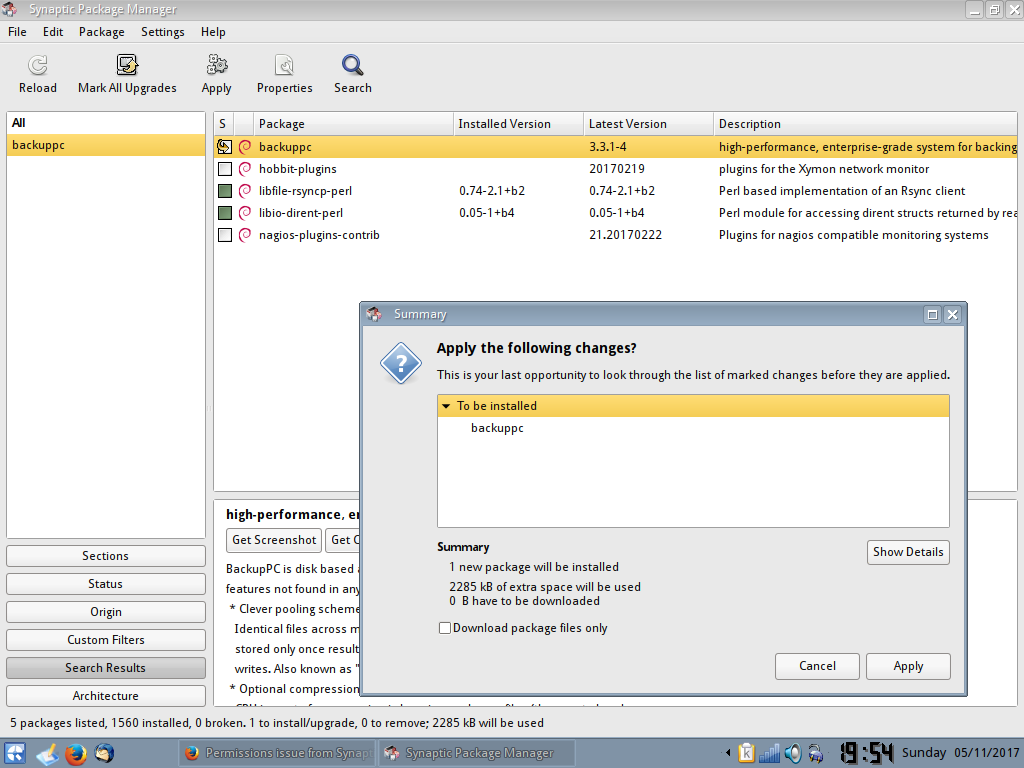1024x768 pixels.
Task: Open the Settings menu
Action: [163, 32]
